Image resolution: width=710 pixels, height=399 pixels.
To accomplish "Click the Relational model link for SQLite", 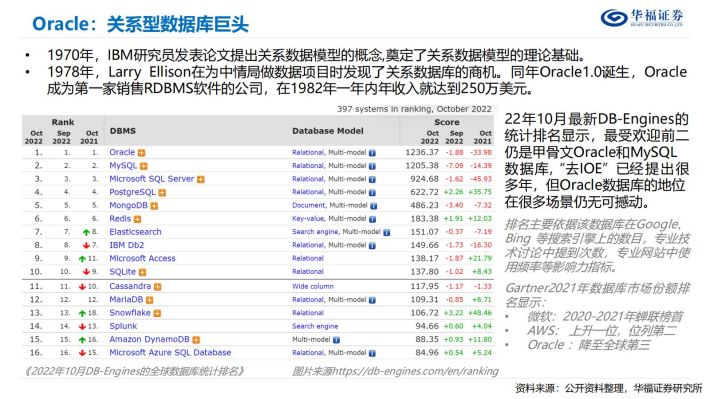I will 308,272.
